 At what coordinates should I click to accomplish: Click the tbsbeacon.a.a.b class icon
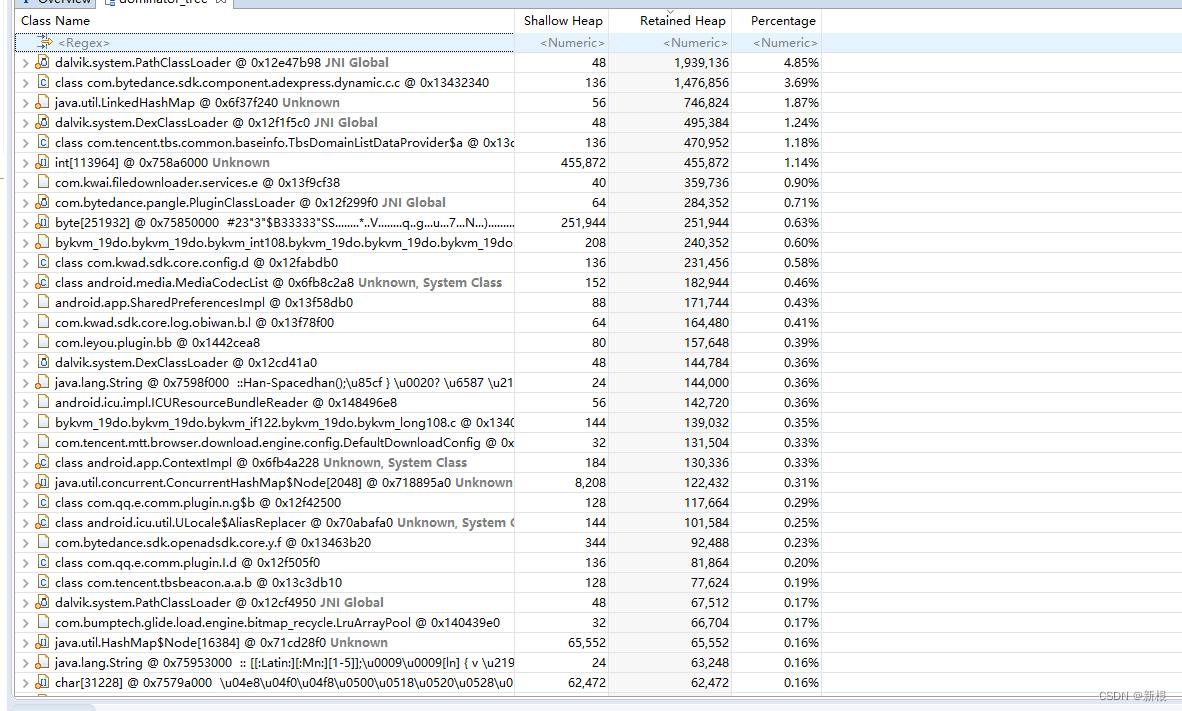[43, 582]
